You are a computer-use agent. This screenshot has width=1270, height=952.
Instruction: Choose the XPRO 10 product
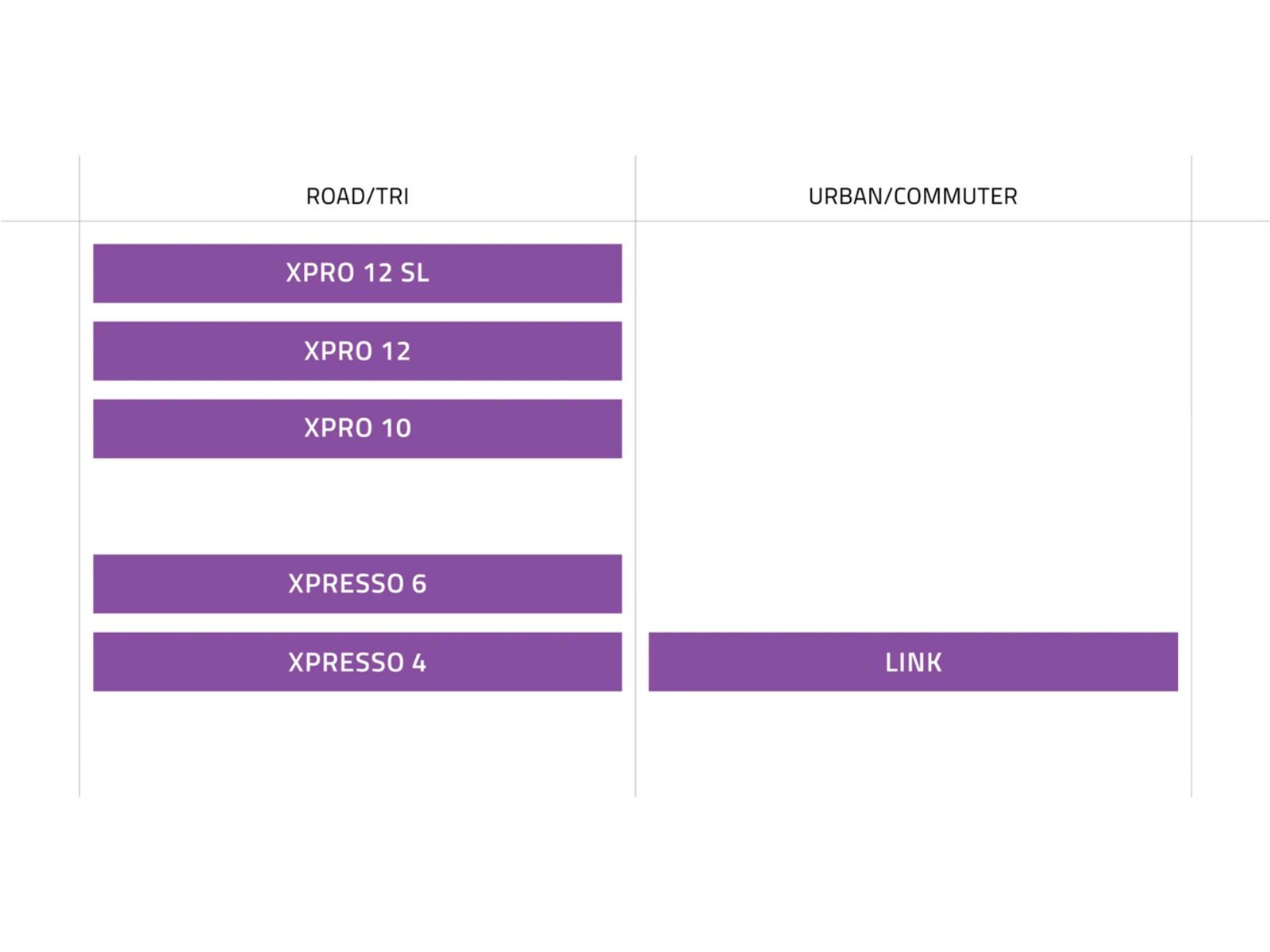pyautogui.click(x=357, y=428)
